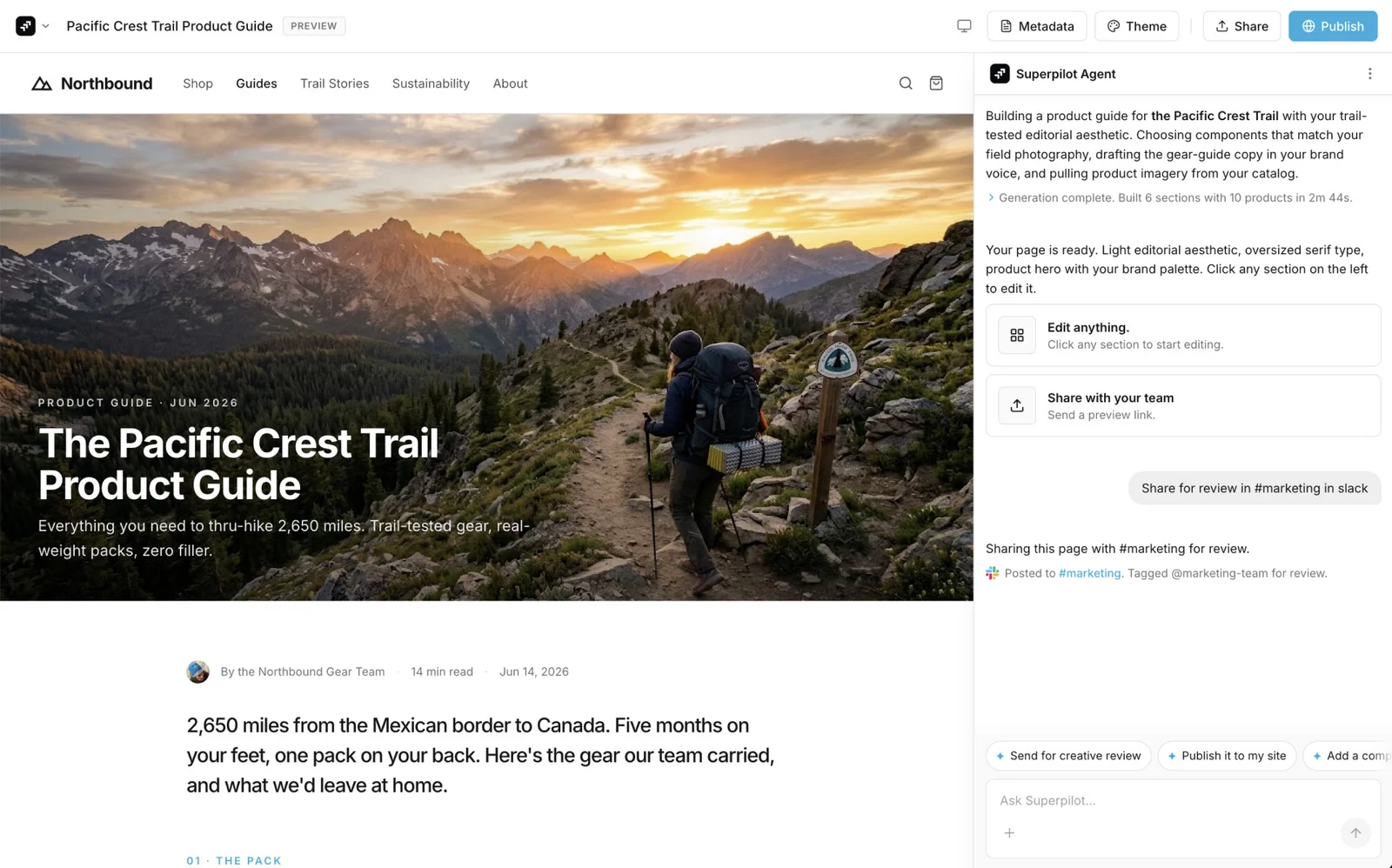The height and width of the screenshot is (868, 1392).
Task: Open the Theme settings
Action: (1136, 26)
